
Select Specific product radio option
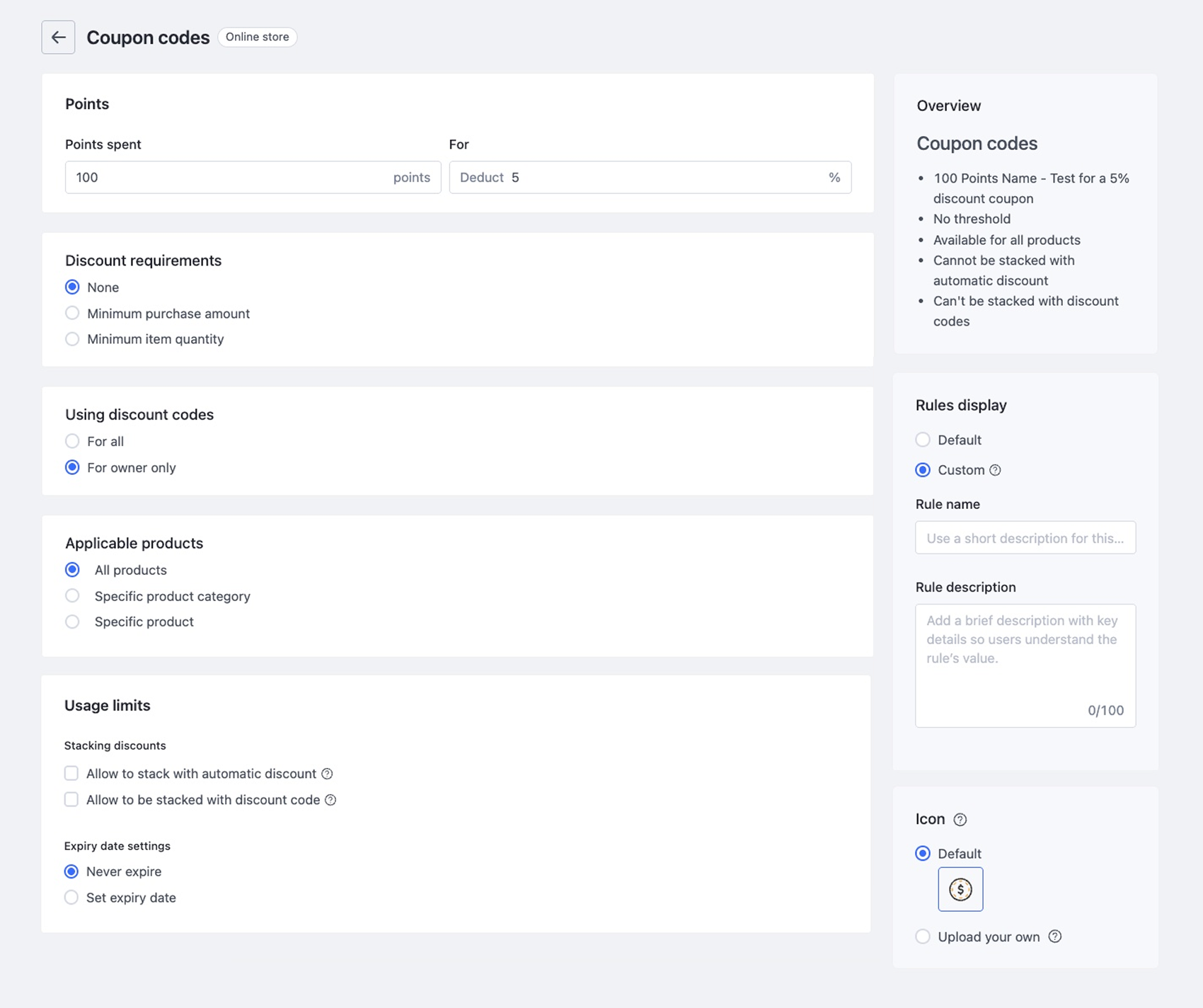coord(72,622)
